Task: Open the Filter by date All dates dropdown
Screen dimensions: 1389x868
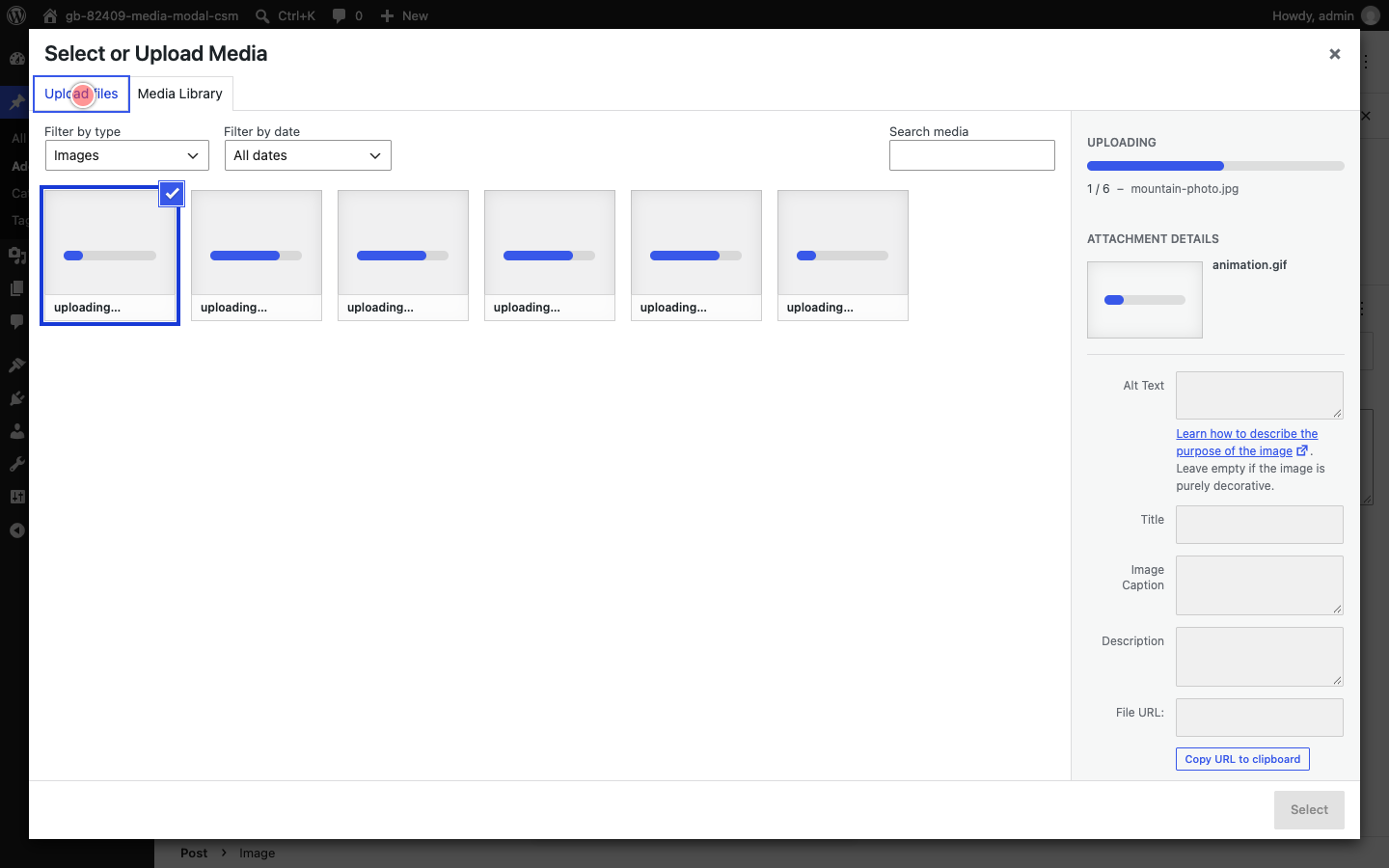Action: 308,155
